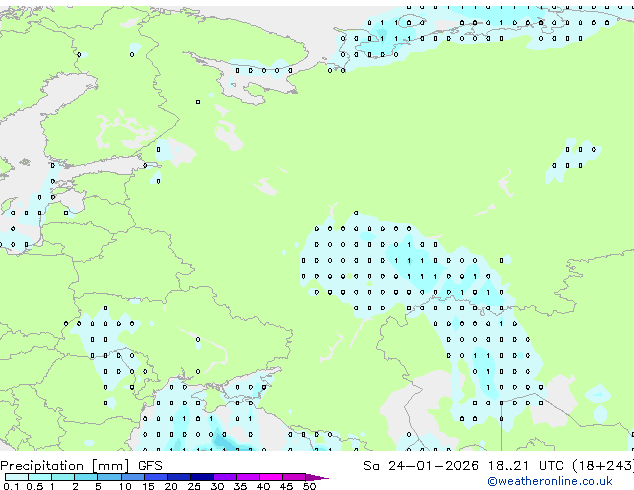Click the 'GFS' model label

150,466
